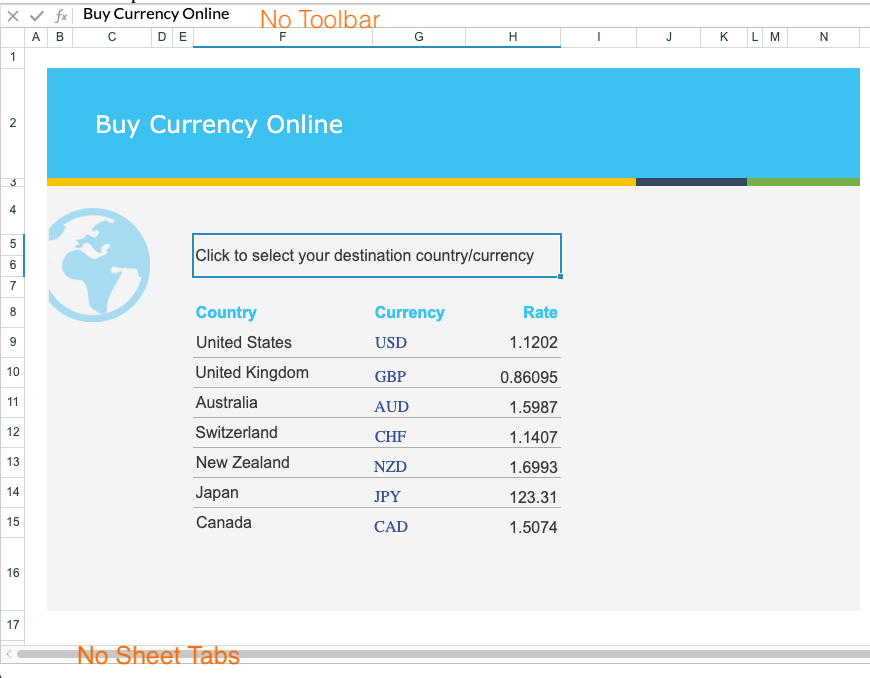Viewport: 870px width, 678px height.
Task: Select the destination country/currency cell
Action: pos(376,256)
